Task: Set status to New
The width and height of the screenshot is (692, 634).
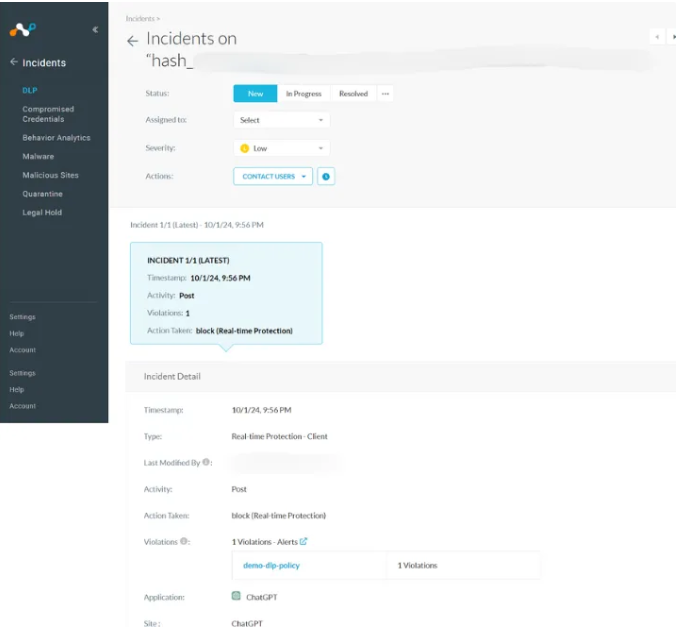Action: (255, 94)
